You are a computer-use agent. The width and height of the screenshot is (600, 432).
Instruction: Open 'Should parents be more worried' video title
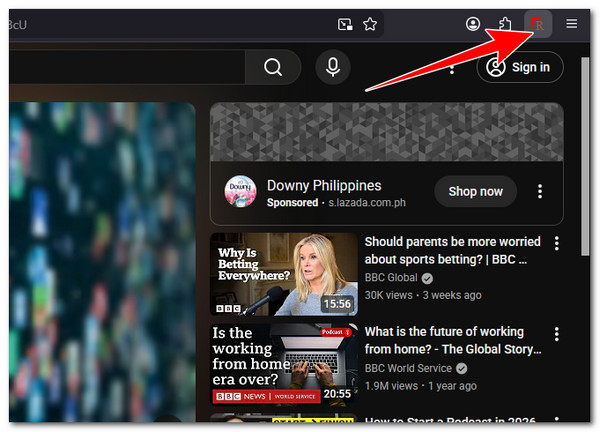(452, 250)
